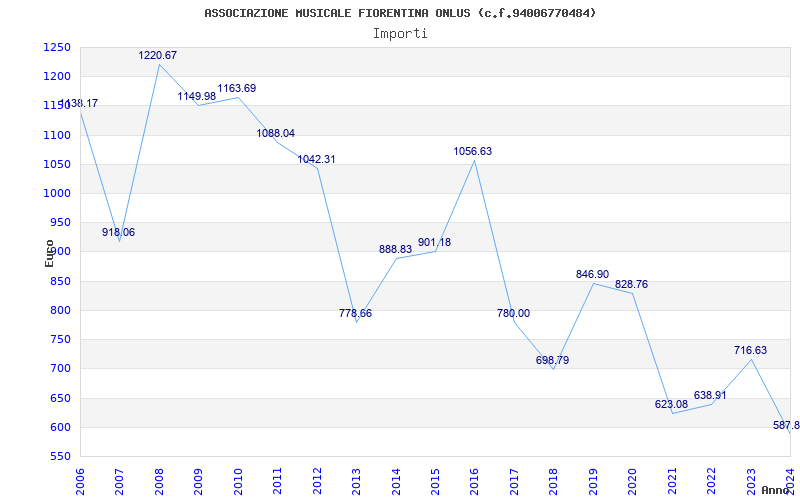Select the 650 y-axis value
The image size is (800, 500).
[x=60, y=398]
